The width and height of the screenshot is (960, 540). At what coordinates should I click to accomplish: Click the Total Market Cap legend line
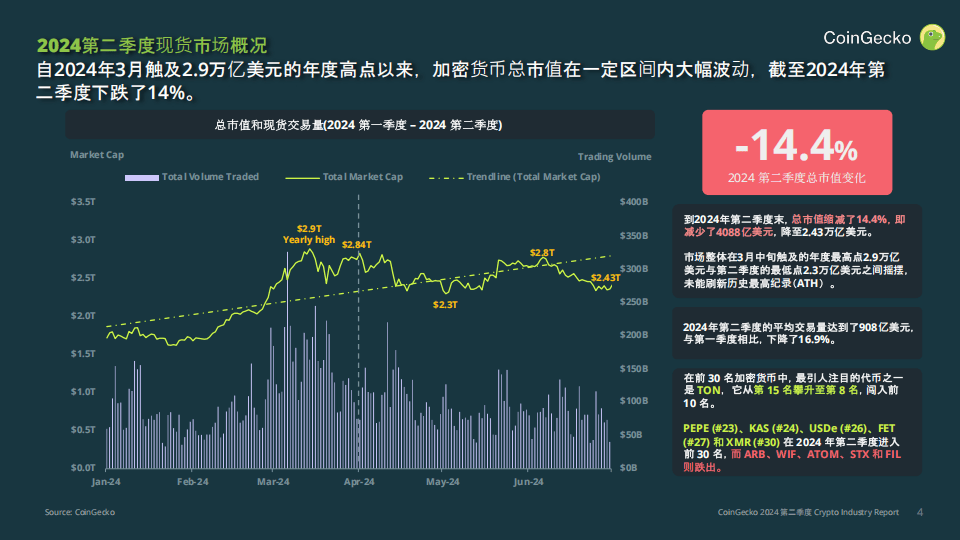coord(302,178)
